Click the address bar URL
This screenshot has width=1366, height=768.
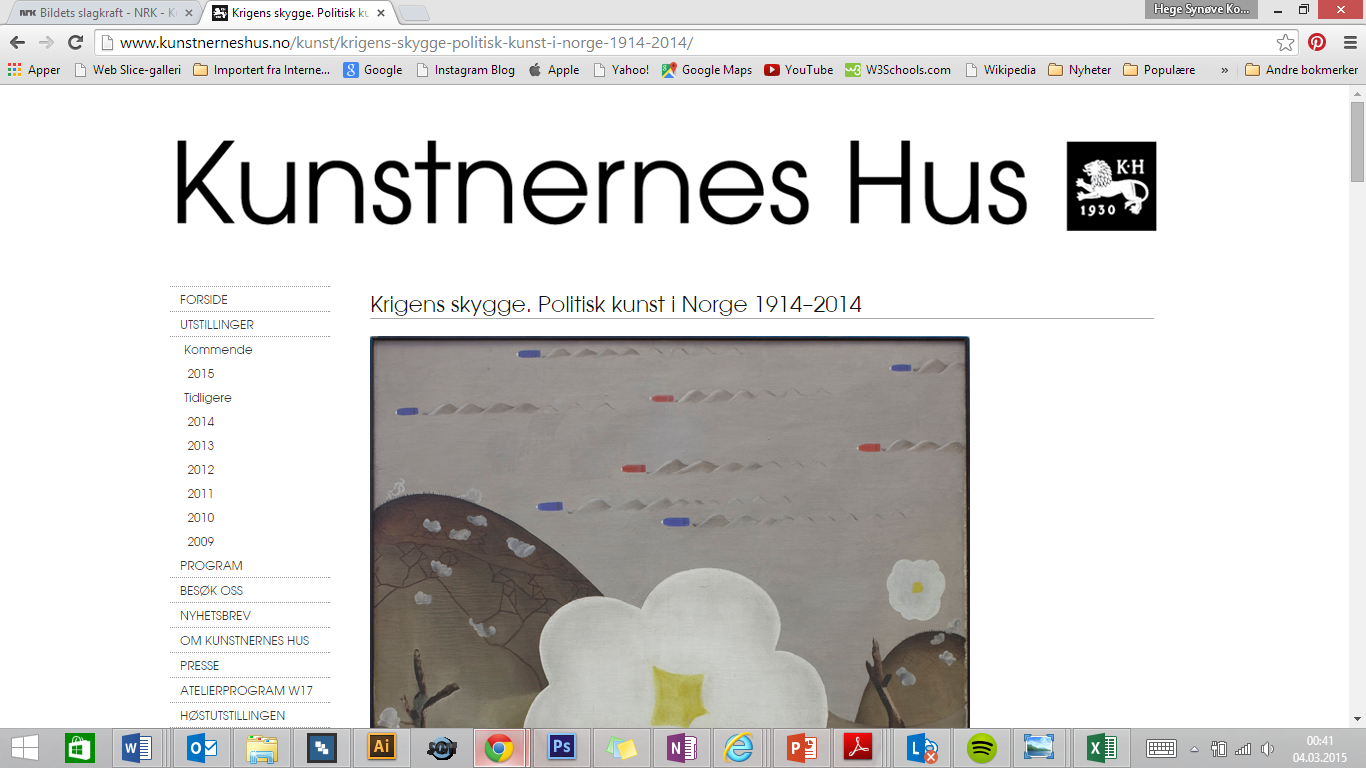pos(406,42)
